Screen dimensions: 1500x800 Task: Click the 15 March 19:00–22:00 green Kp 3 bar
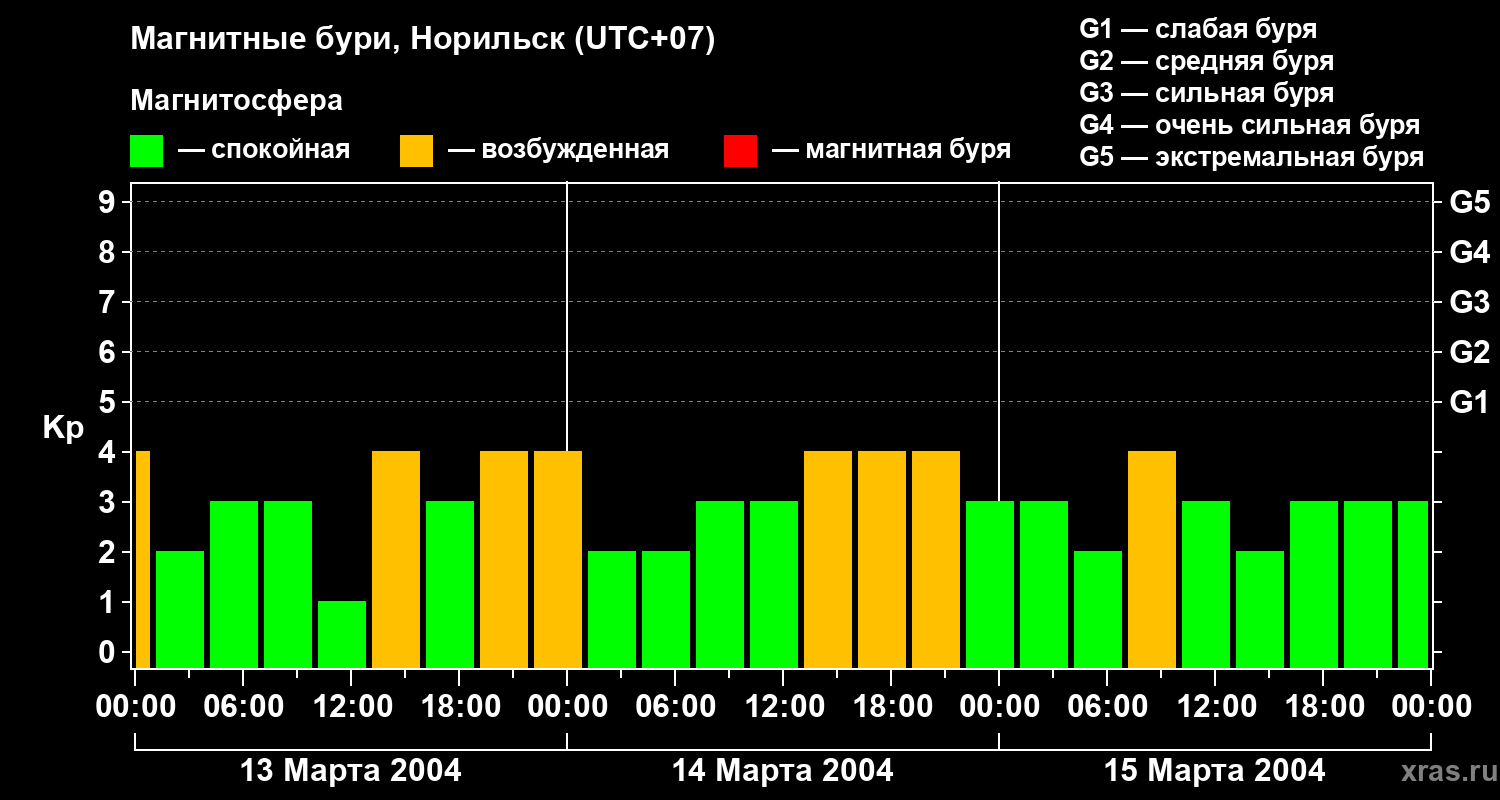click(1368, 585)
